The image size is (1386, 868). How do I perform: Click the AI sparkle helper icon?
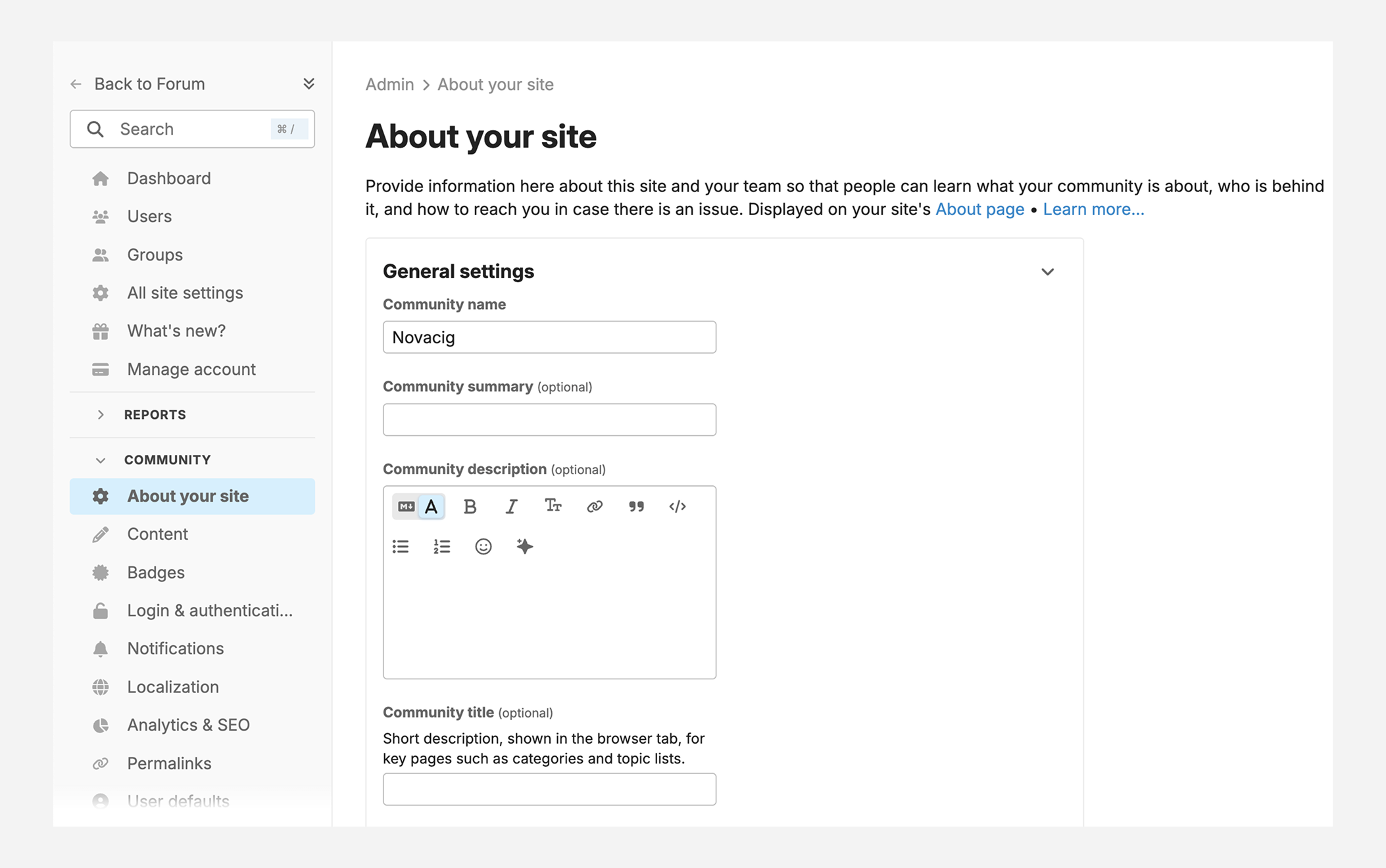524,546
